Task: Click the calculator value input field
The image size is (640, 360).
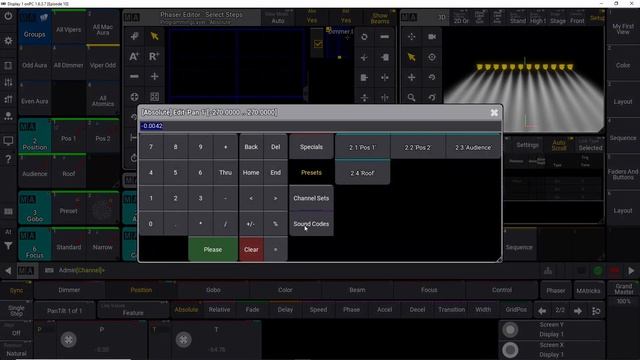Action: click(320, 126)
